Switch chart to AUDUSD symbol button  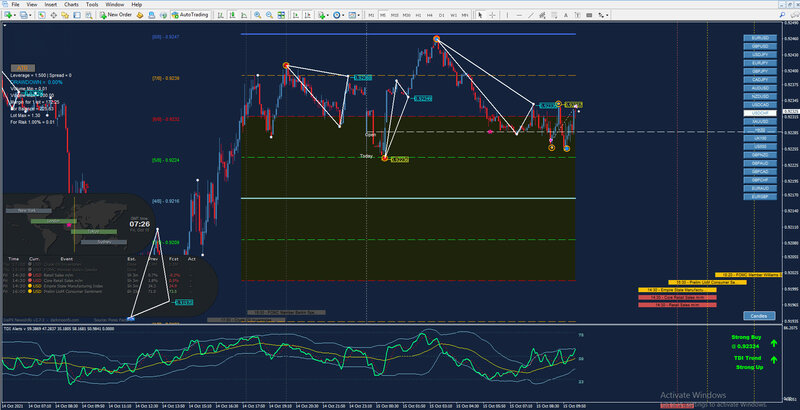[x=760, y=88]
